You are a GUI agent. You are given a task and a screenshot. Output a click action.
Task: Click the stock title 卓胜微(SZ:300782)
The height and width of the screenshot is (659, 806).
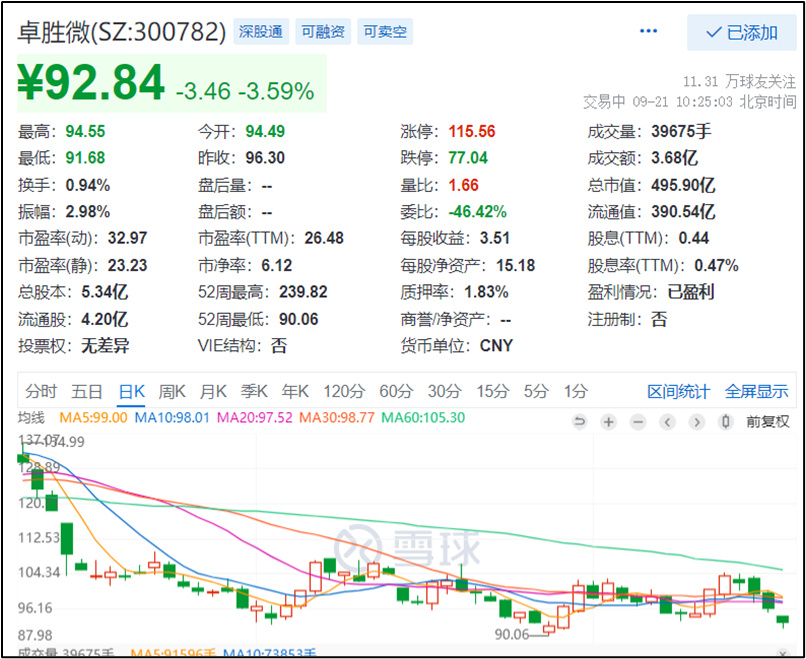(122, 32)
